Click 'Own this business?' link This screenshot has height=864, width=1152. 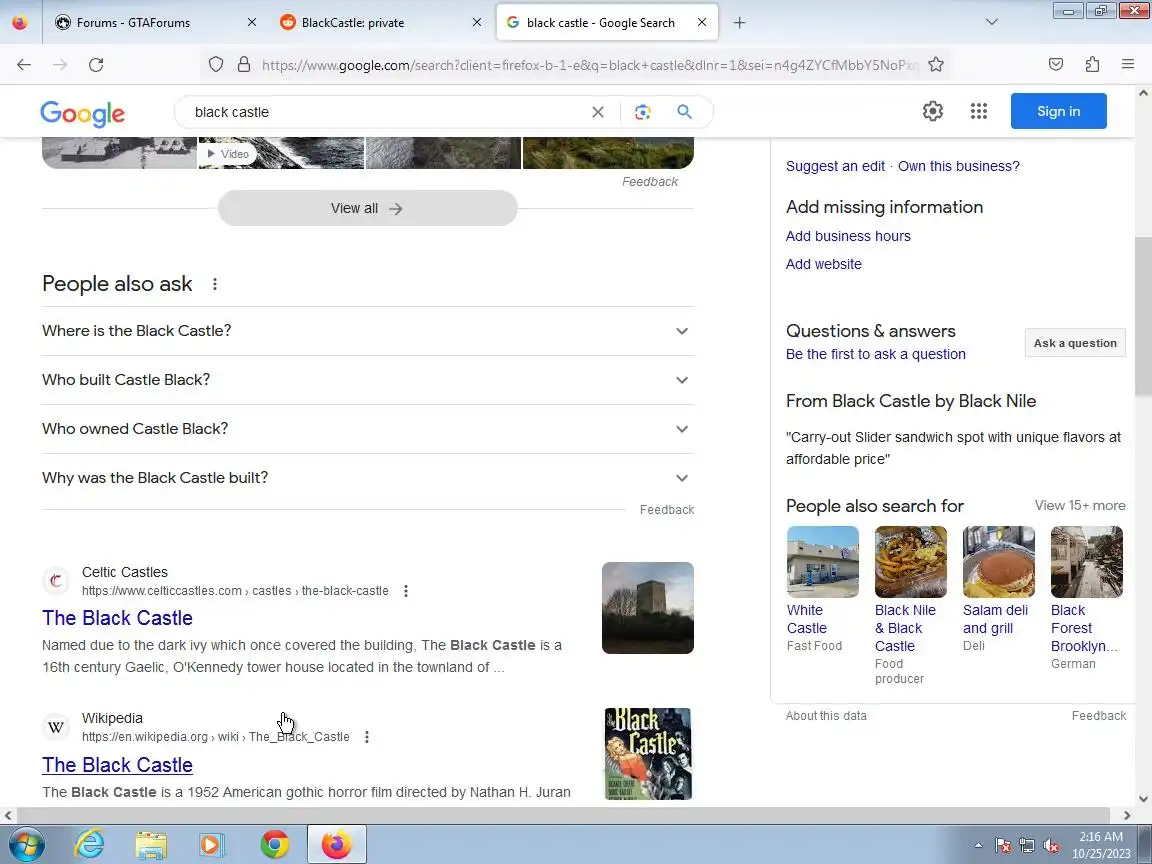pos(959,166)
